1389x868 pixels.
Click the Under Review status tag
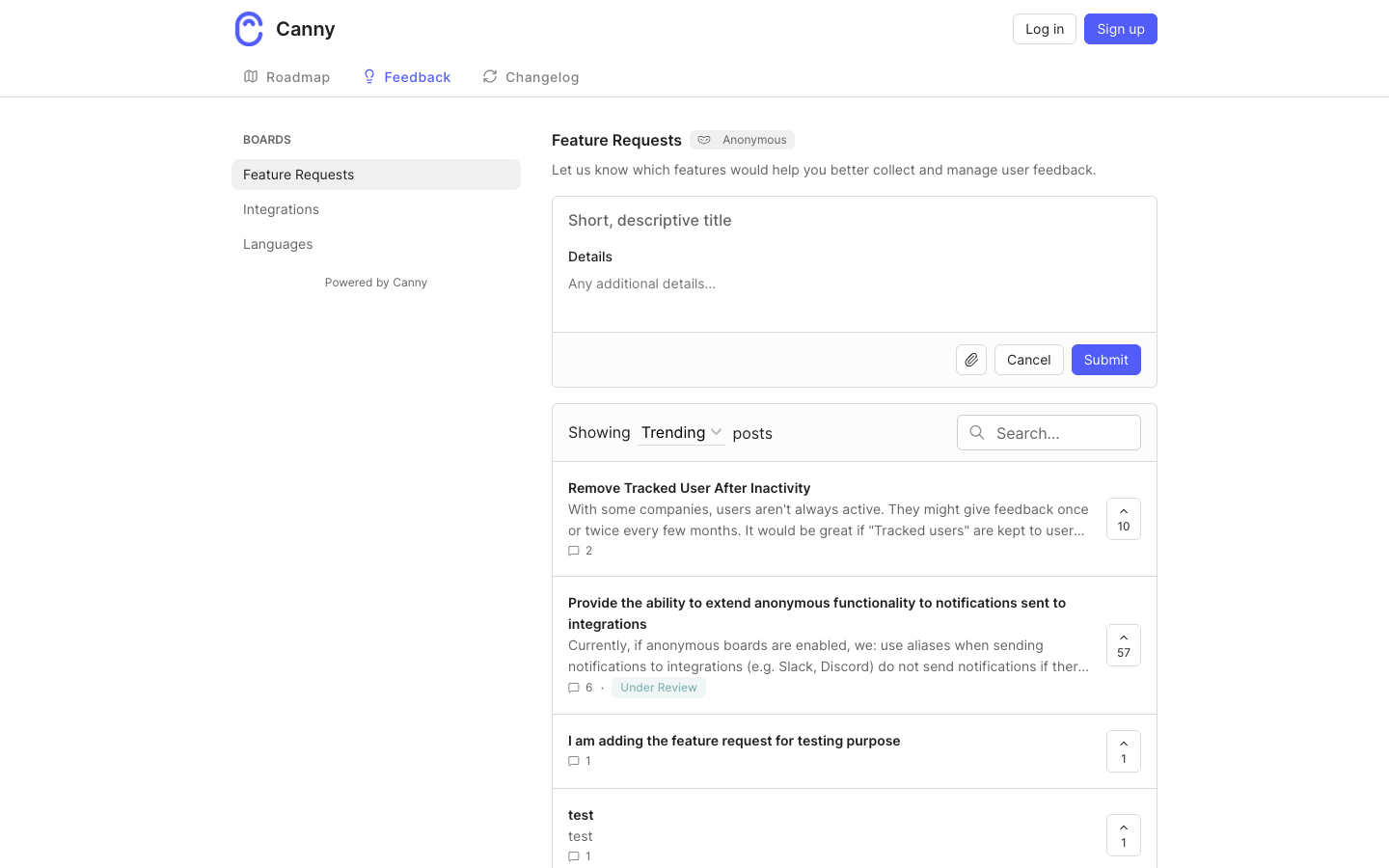(x=659, y=688)
